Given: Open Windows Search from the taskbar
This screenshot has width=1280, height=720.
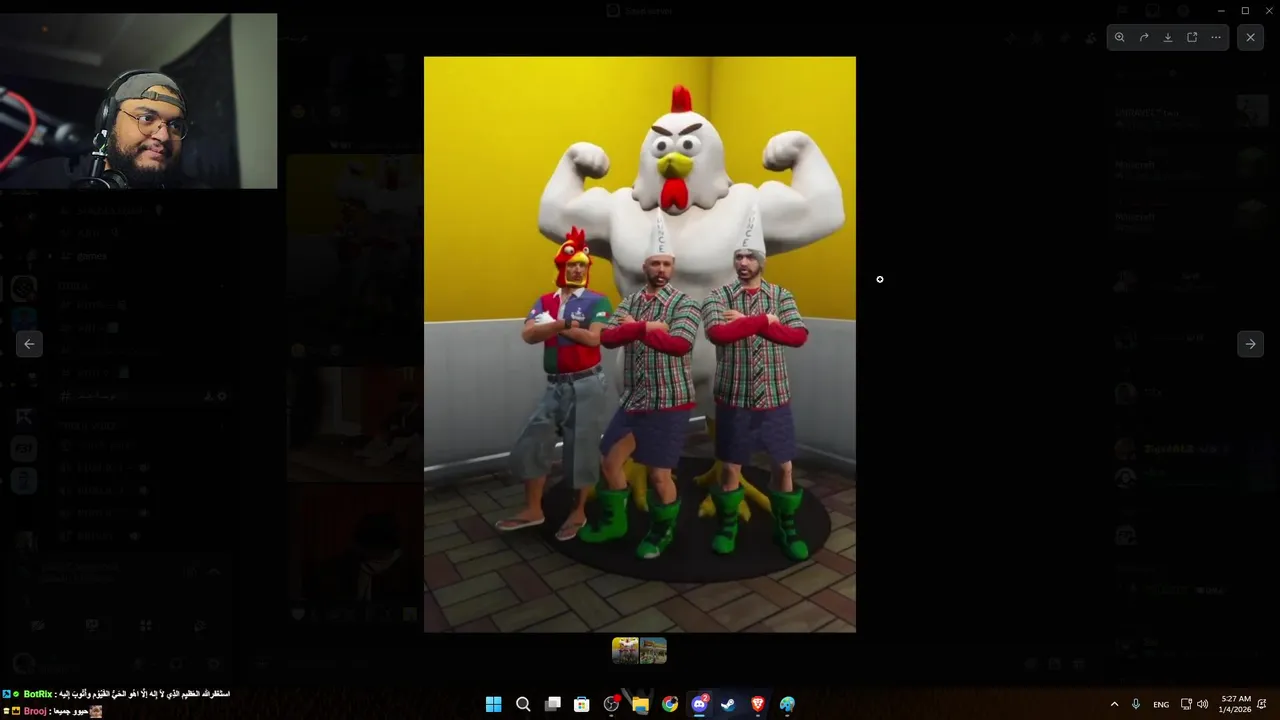Looking at the screenshot, I should (x=523, y=704).
